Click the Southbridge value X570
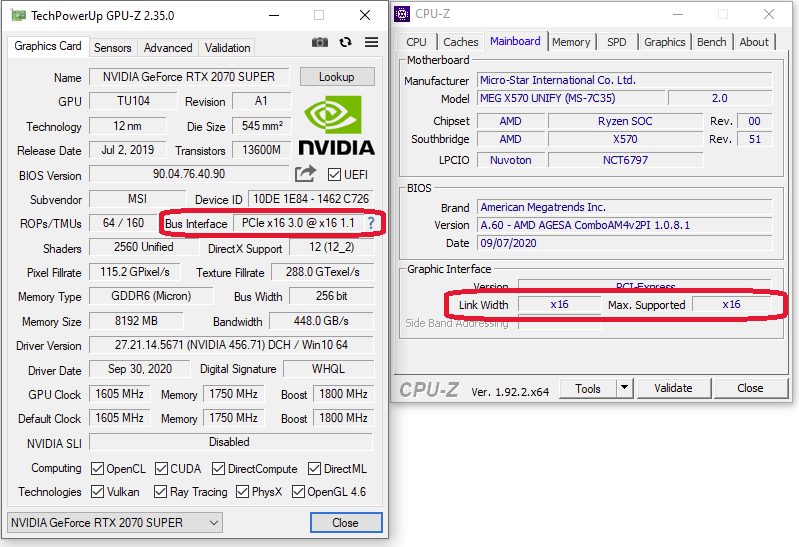This screenshot has height=547, width=799. [x=625, y=139]
